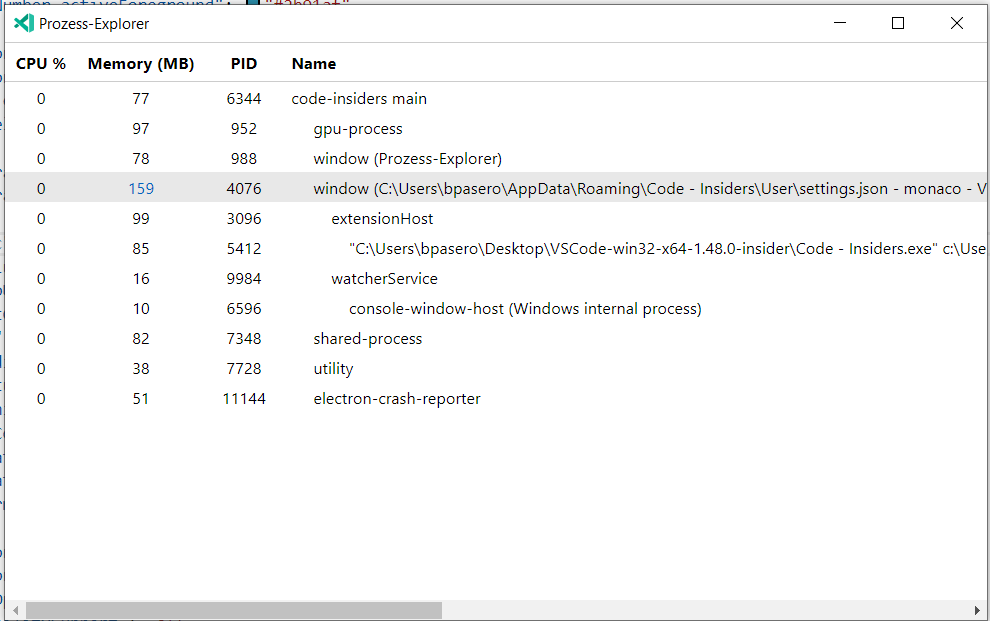Select the window settings.json - monaco row
The height and width of the screenshot is (621, 990).
496,189
